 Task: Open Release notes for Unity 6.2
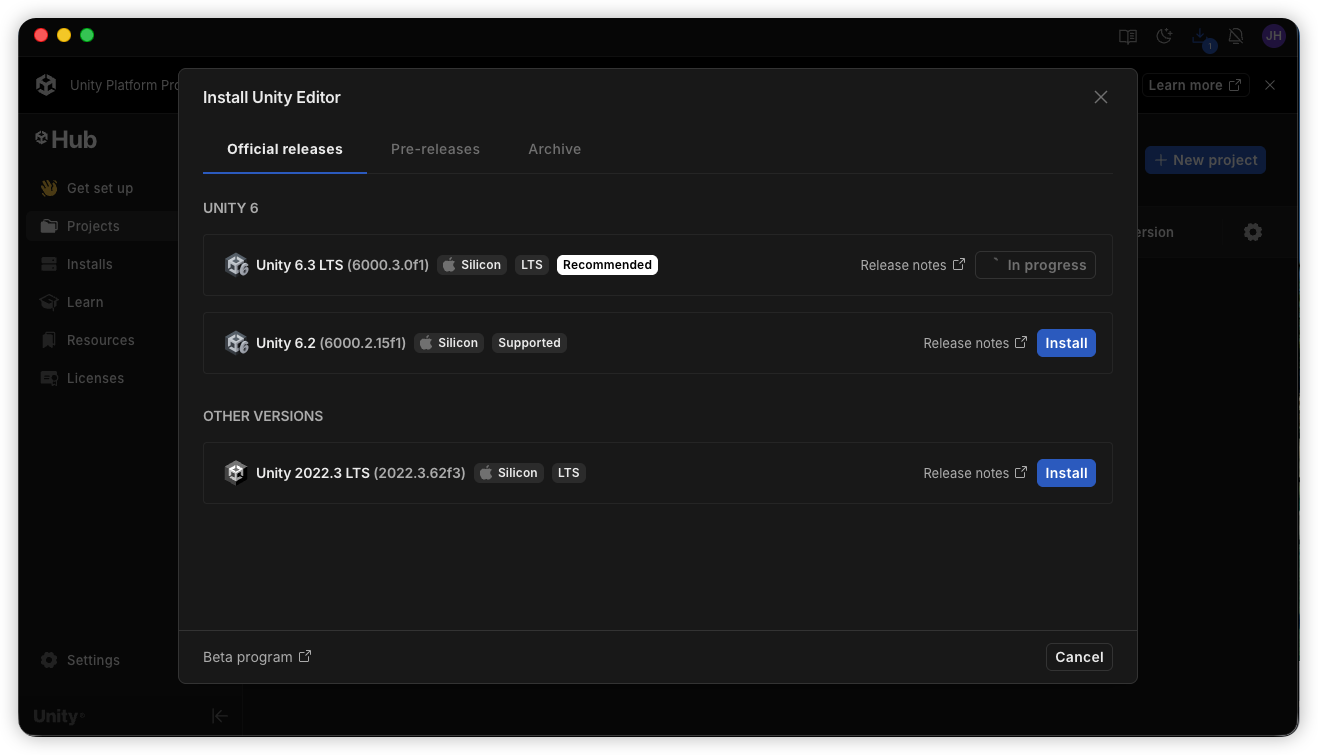click(x=975, y=343)
